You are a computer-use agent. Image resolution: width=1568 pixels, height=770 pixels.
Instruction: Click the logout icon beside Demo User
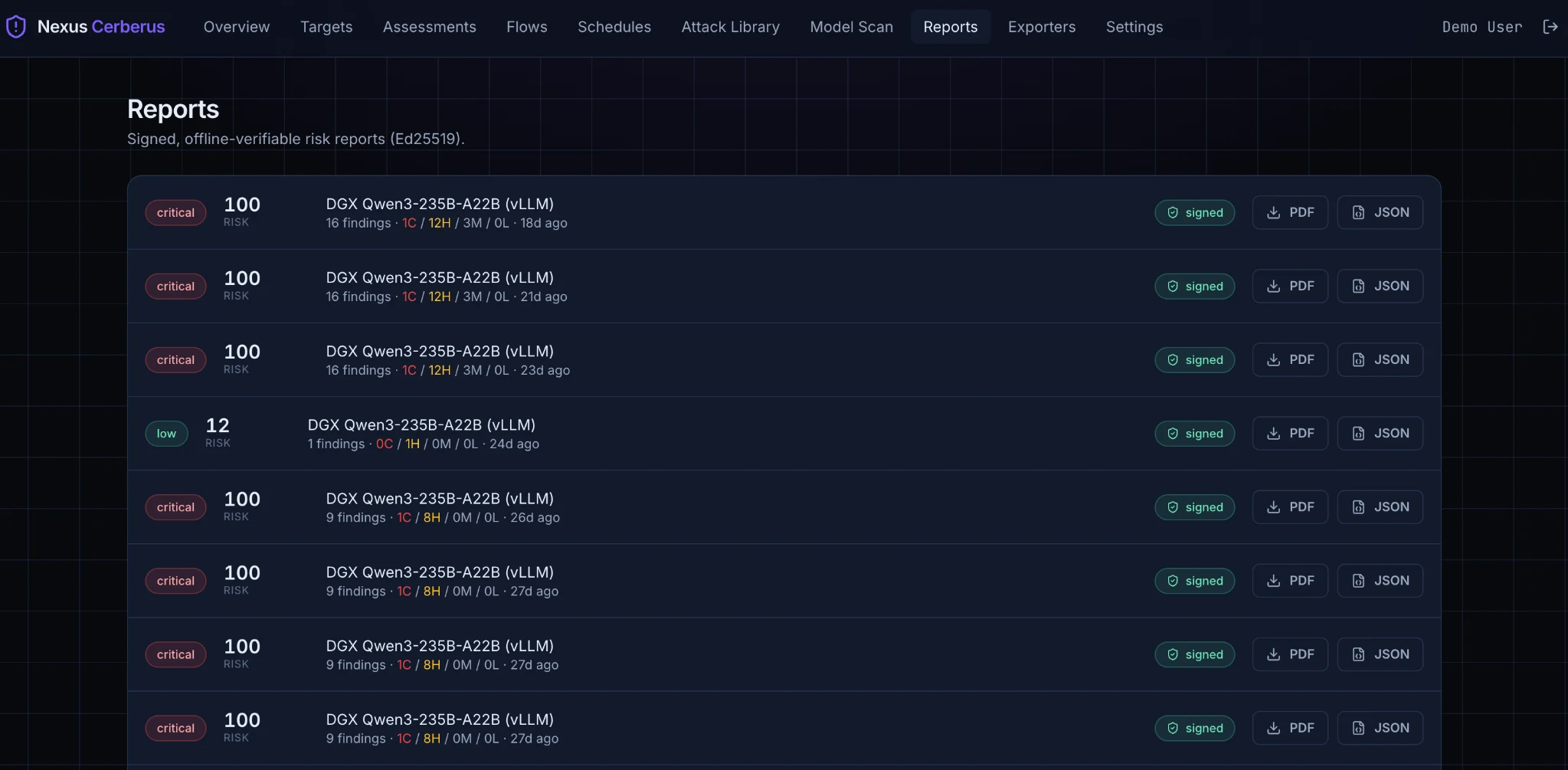click(1550, 27)
